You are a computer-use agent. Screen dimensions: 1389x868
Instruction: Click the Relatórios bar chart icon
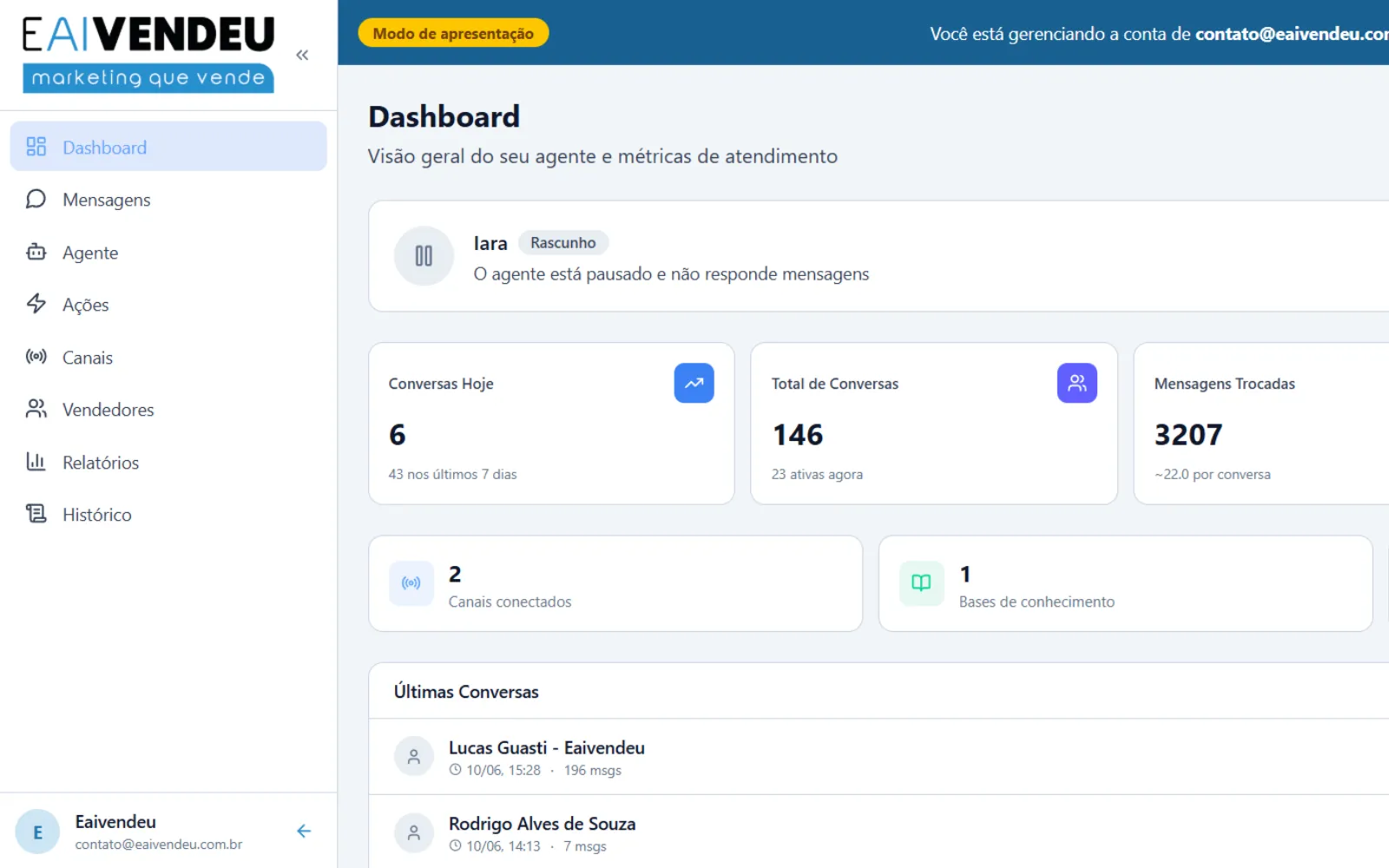coord(36,462)
